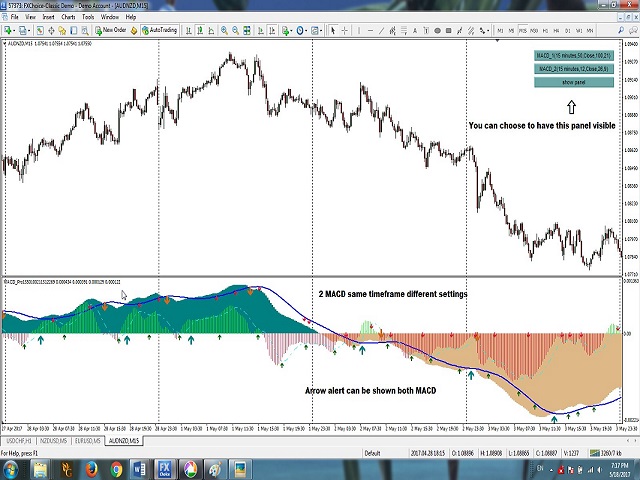Screen dimensions: 640x480
Task: Select the Trendline drawing tool
Action: coord(381,30)
